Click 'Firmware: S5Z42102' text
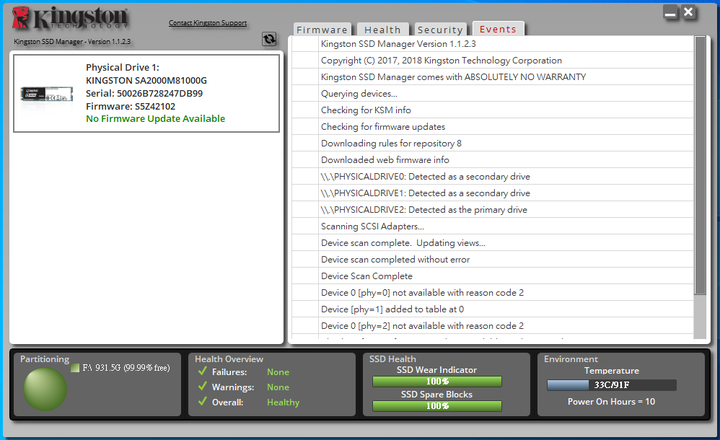 (x=130, y=106)
